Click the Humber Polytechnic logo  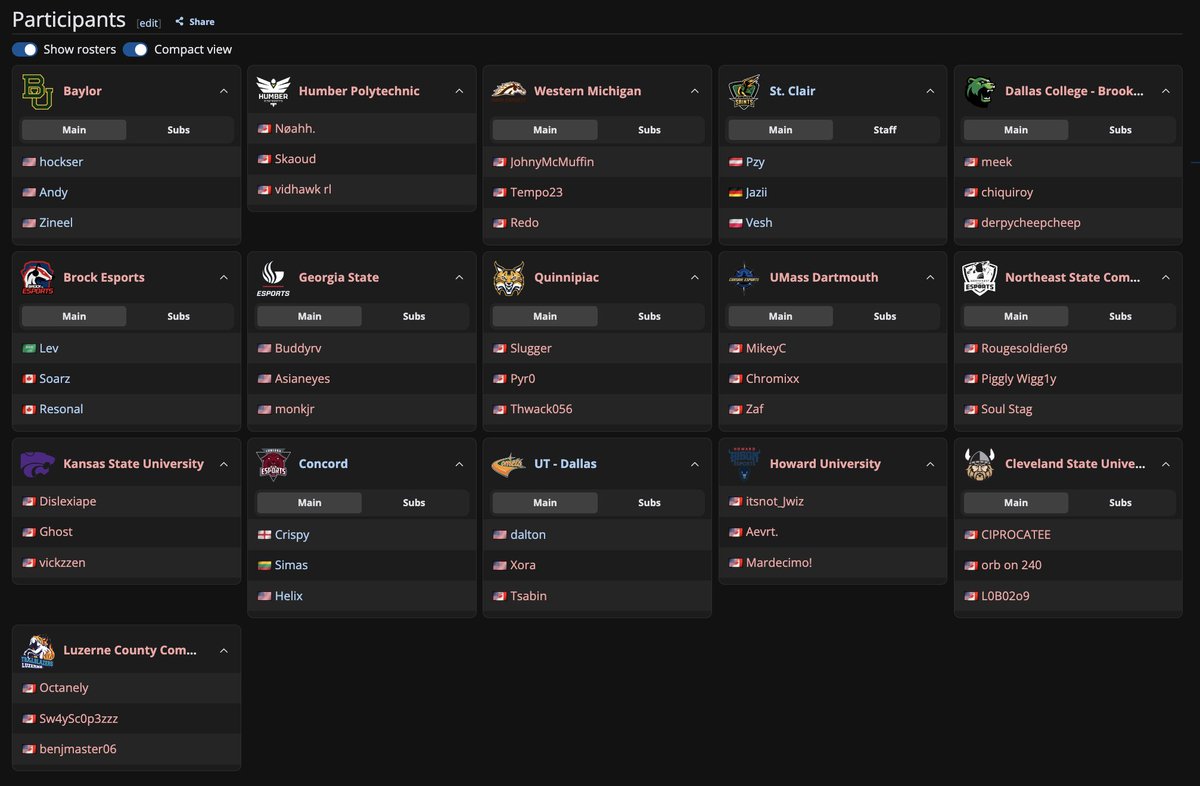click(273, 91)
